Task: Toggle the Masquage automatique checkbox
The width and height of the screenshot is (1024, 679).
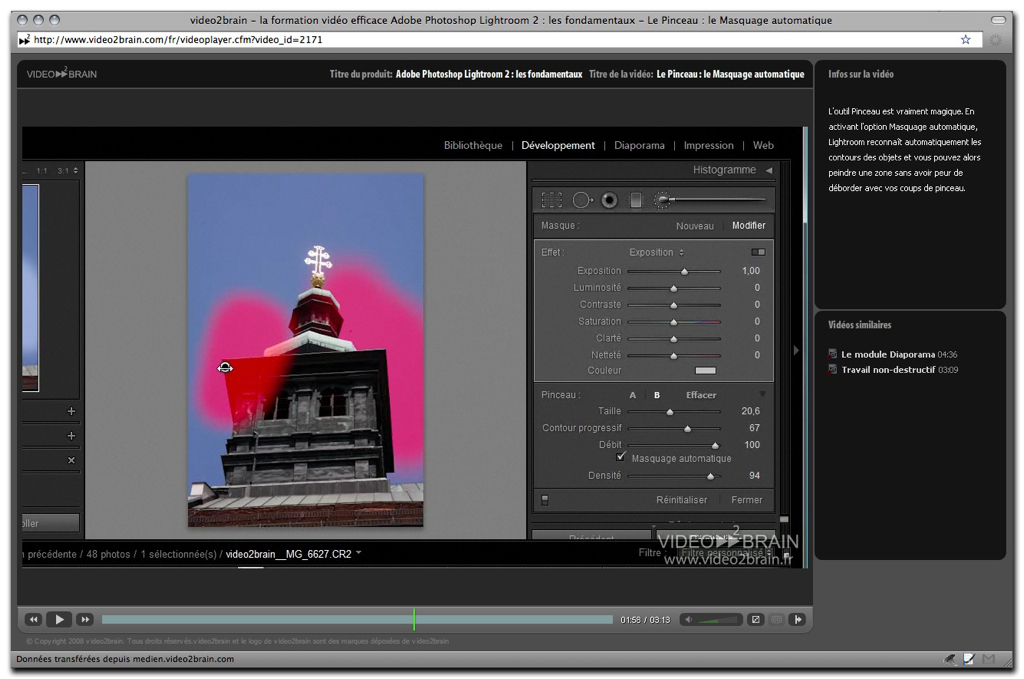Action: tap(620, 456)
